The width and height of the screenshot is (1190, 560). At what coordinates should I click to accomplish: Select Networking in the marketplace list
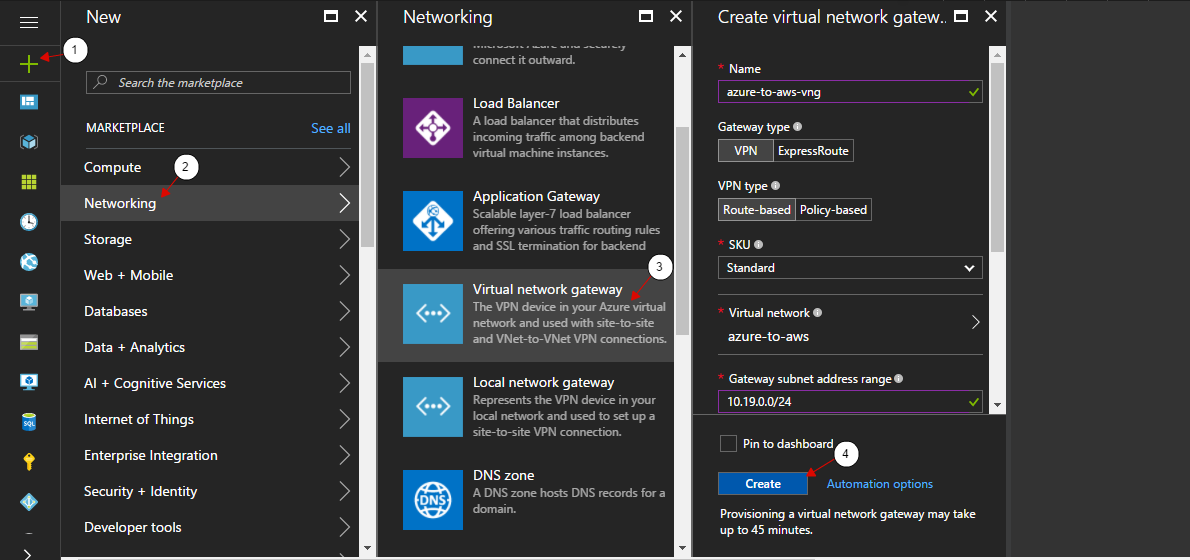[x=209, y=203]
